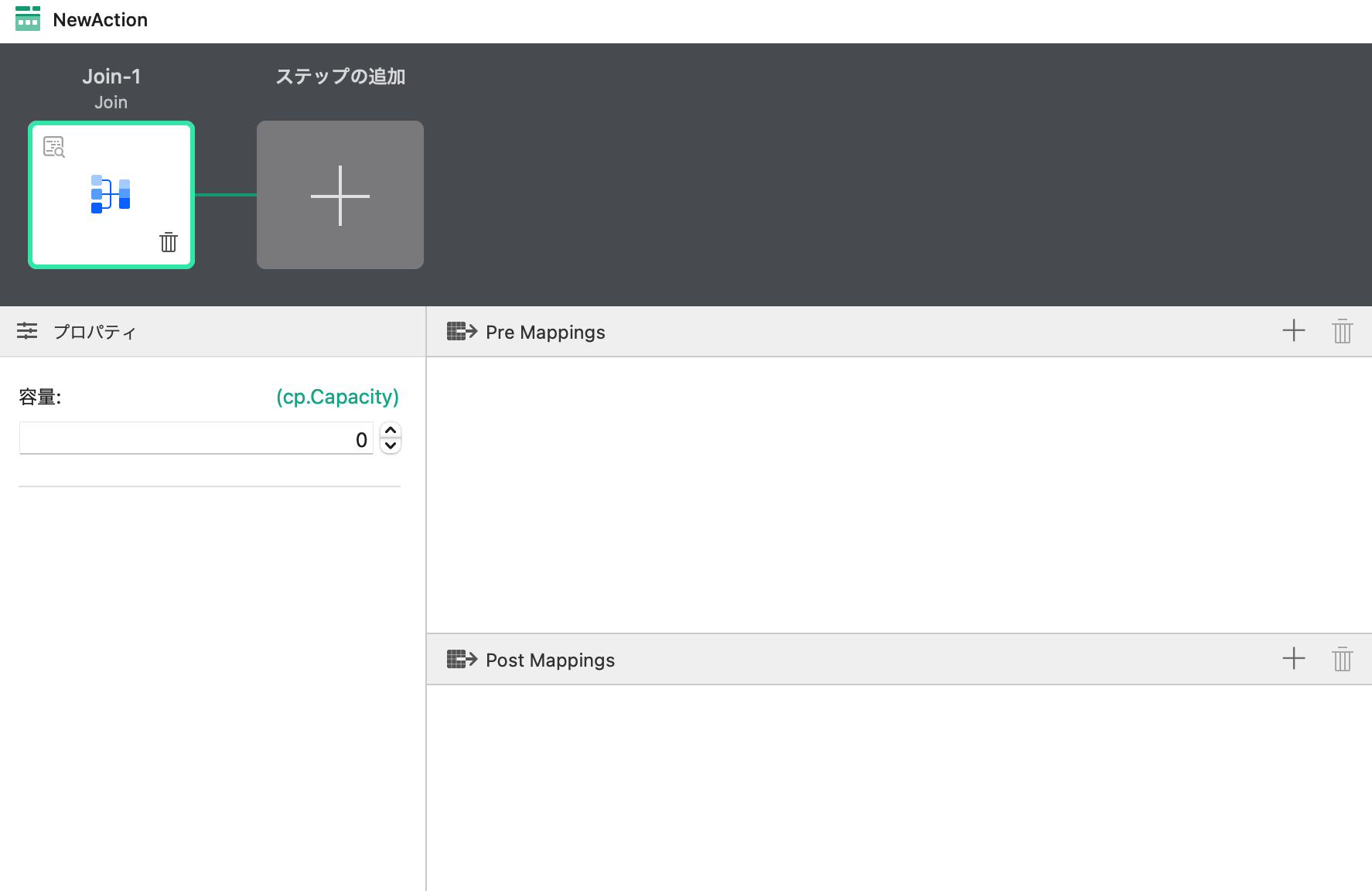Delete Post Mapping with trash icon
This screenshot has height=891, width=1372.
1343,659
